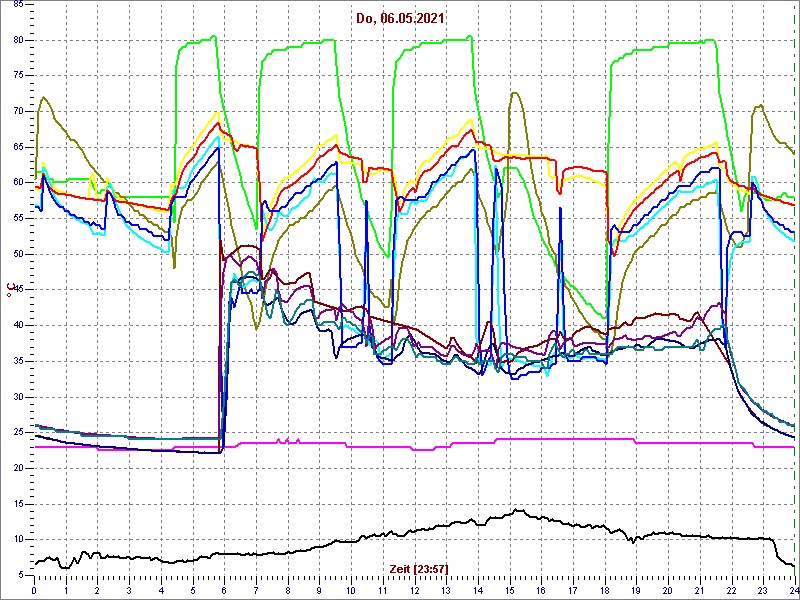Click the '85' temperature axis value

[x=18, y=5]
